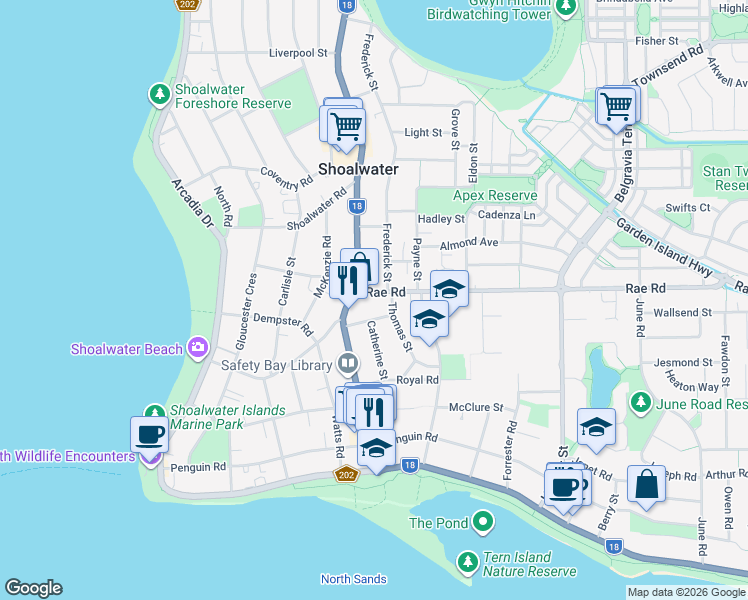Select the shopping bag marker beside Frederick St
Image resolution: width=748 pixels, height=600 pixels.
click(367, 261)
